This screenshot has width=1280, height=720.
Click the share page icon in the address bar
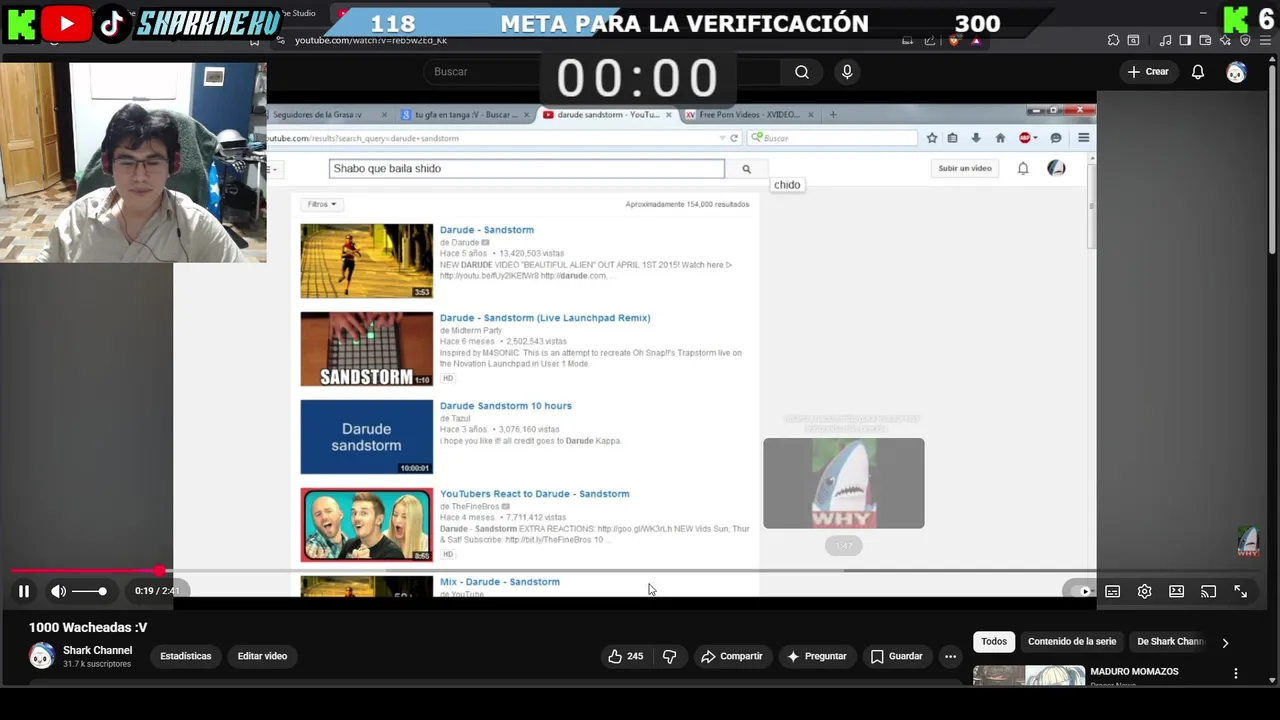tap(930, 41)
